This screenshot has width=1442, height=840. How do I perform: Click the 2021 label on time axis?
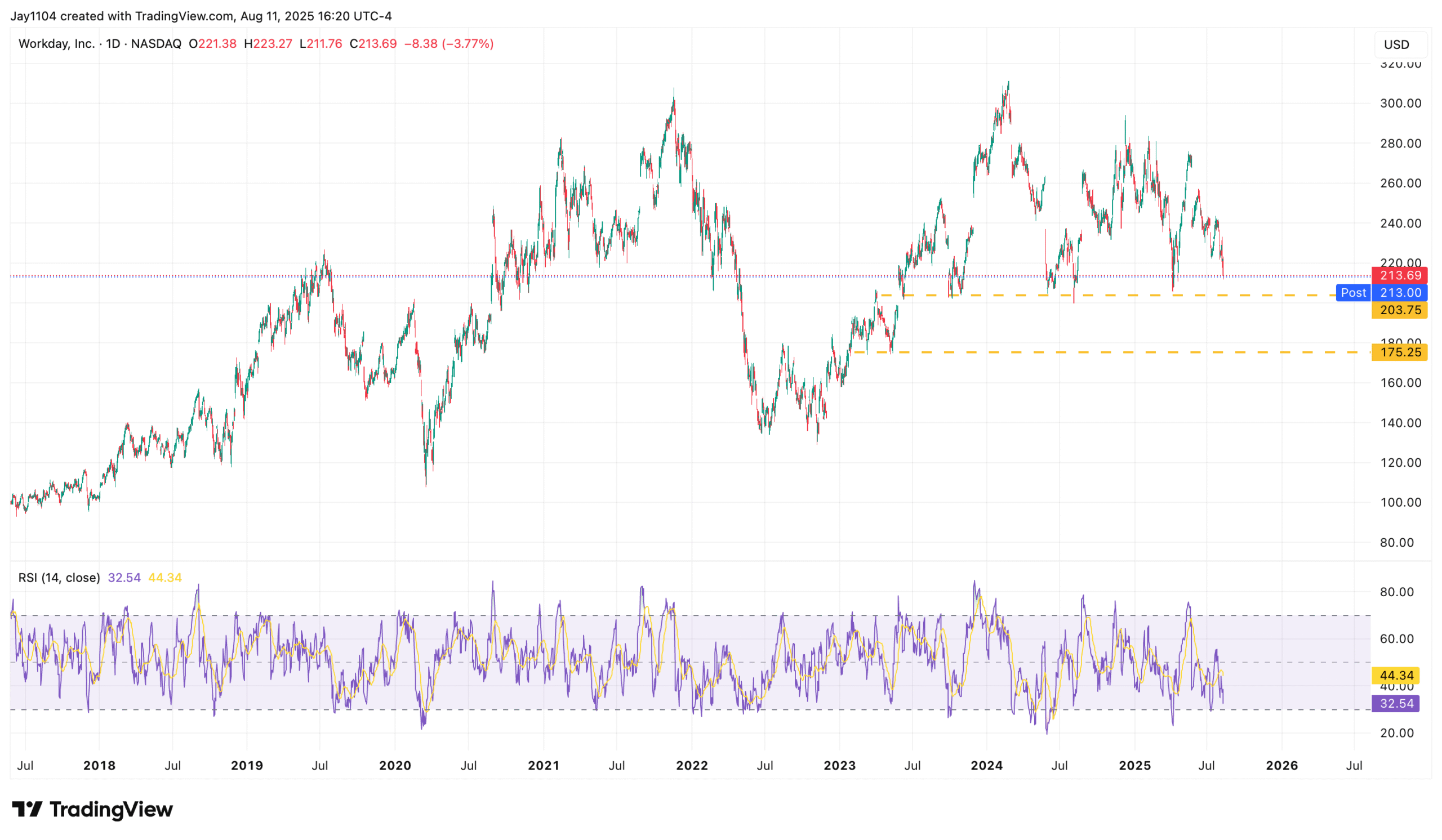(x=544, y=766)
